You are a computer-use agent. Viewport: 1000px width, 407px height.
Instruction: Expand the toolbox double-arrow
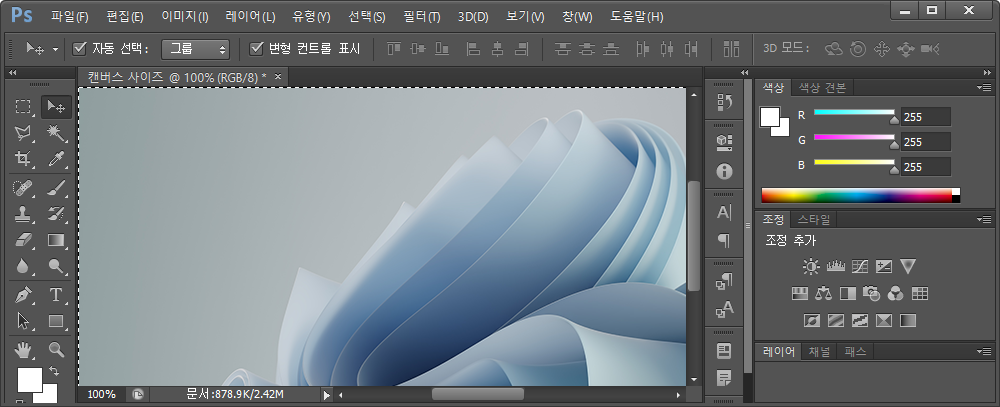point(12,73)
